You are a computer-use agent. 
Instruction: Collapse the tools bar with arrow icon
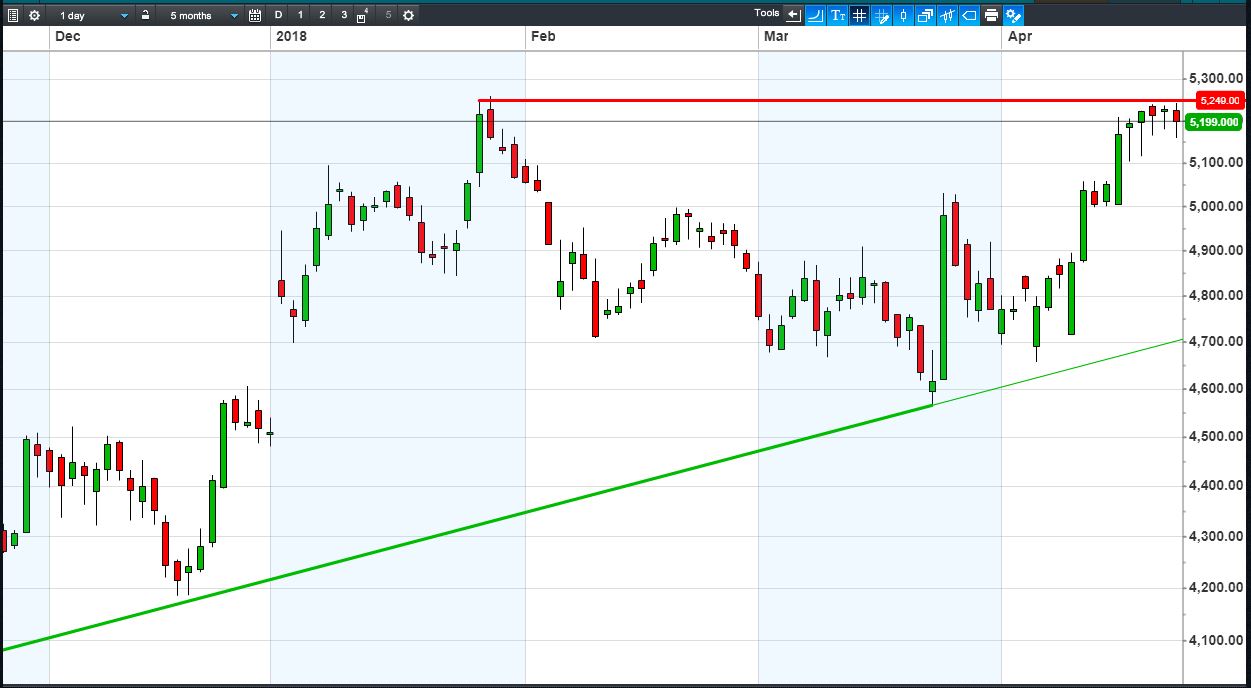pyautogui.click(x=794, y=15)
